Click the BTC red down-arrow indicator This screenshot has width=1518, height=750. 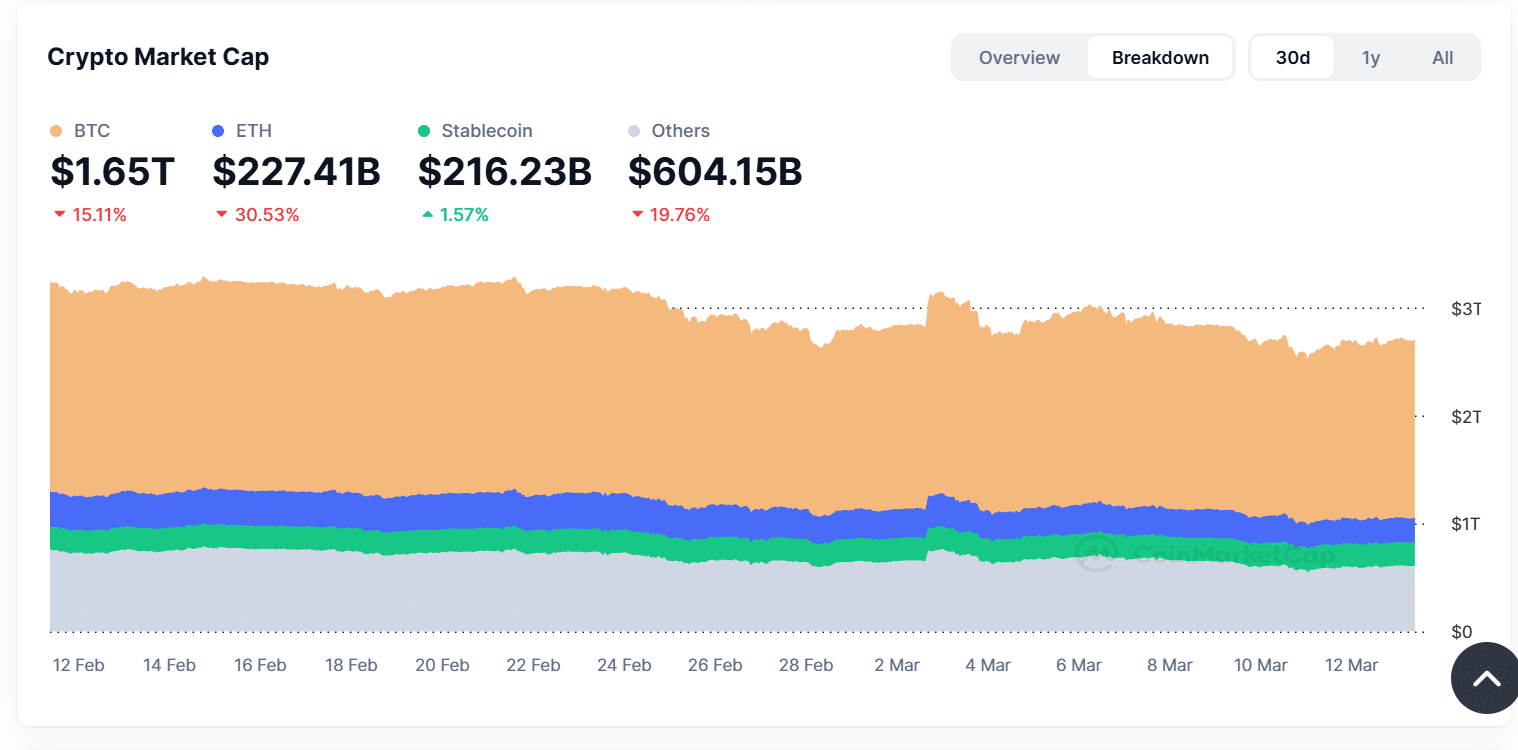60,215
